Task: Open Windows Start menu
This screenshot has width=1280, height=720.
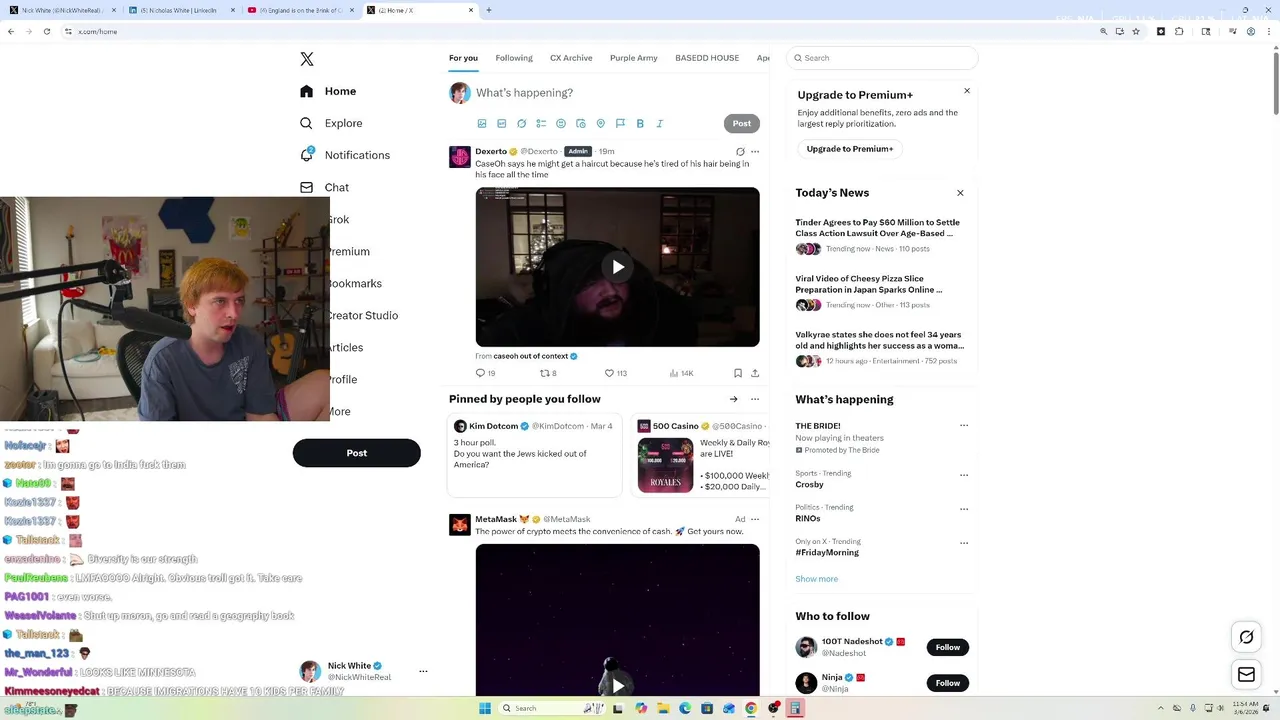Action: tap(485, 708)
